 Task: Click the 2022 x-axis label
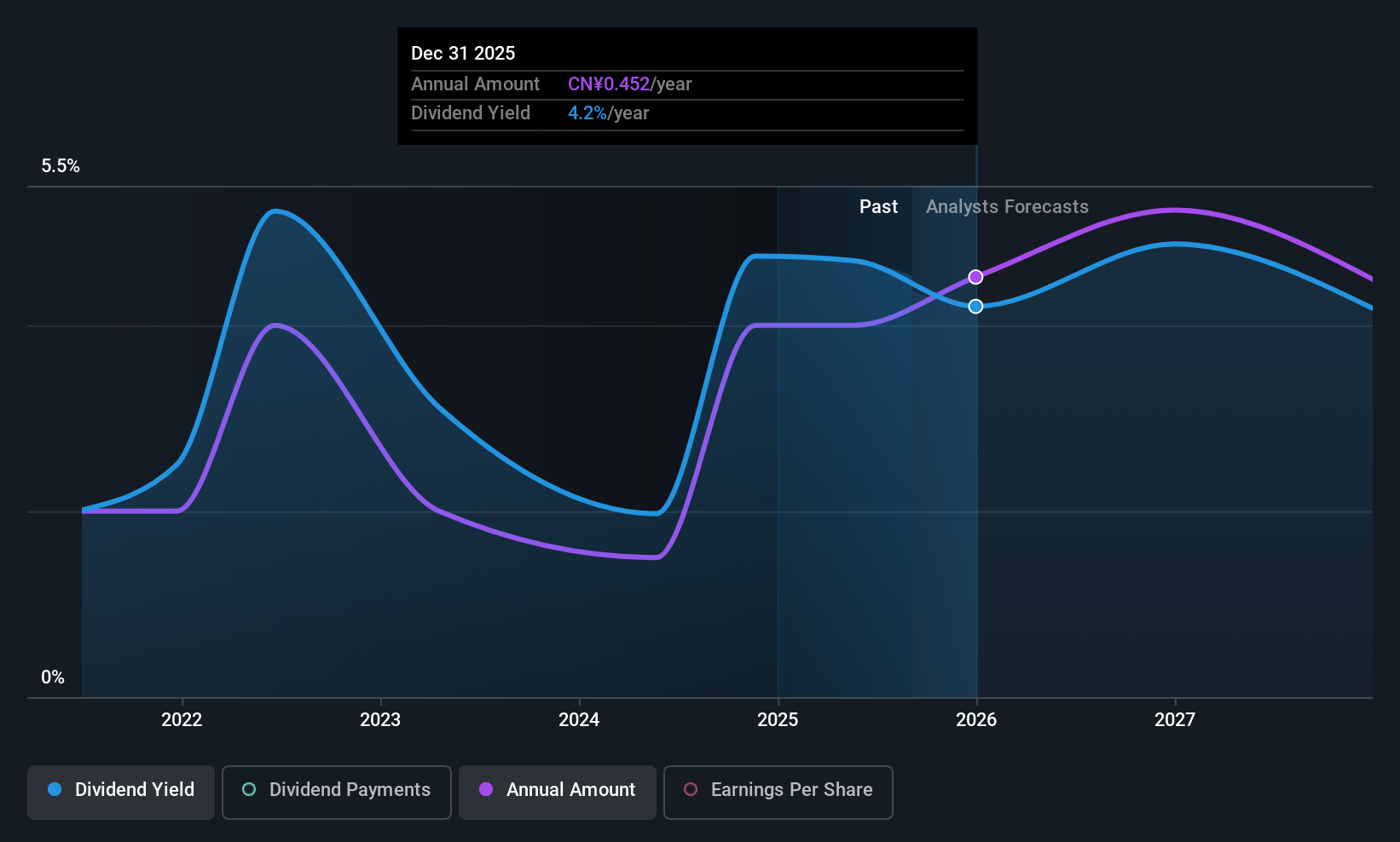(182, 720)
